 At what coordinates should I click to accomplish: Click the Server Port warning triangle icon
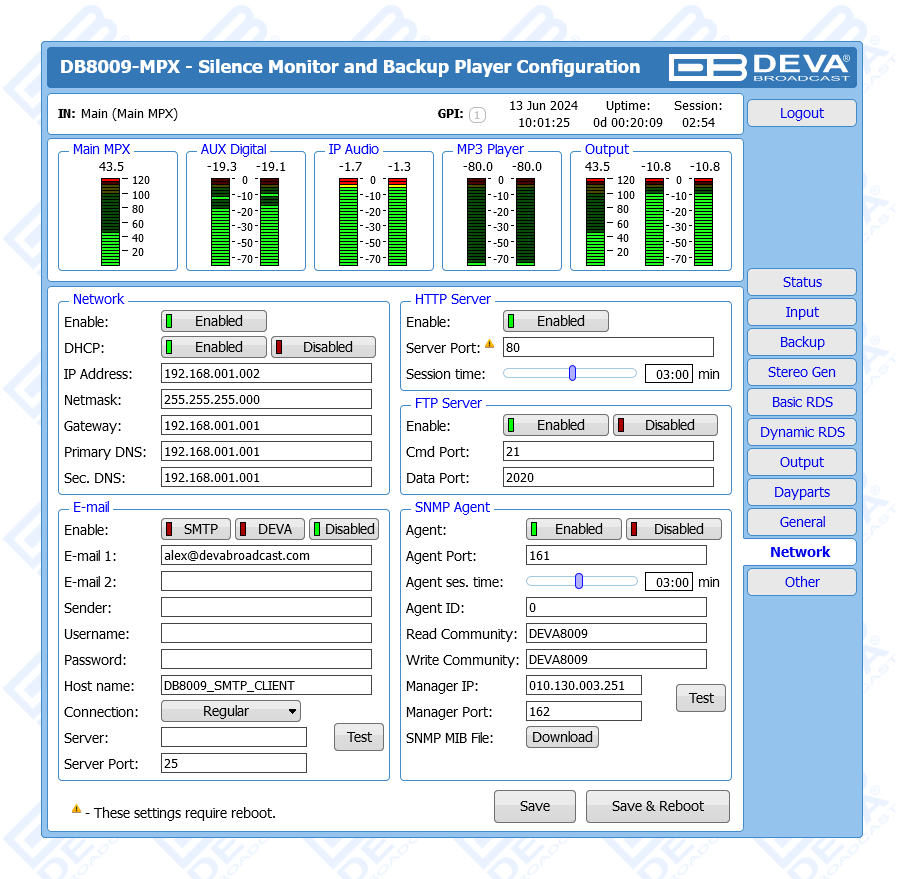490,344
